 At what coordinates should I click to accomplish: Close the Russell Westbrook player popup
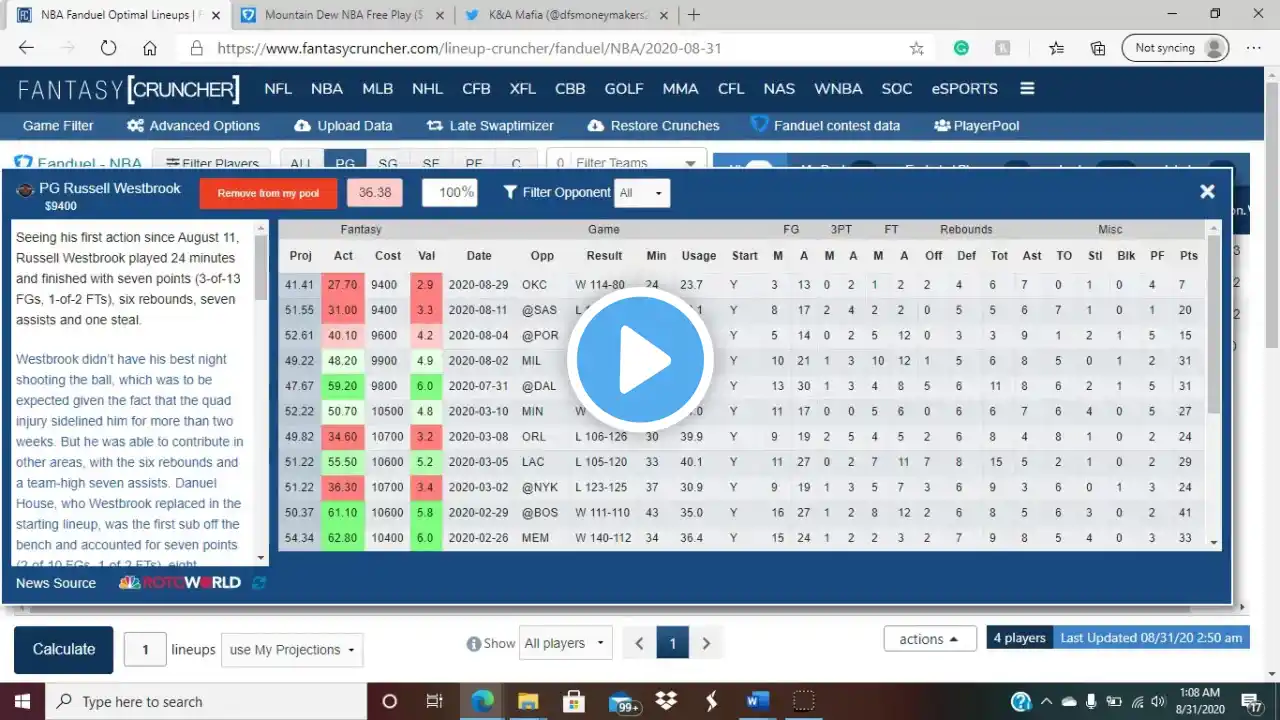[x=1207, y=192]
